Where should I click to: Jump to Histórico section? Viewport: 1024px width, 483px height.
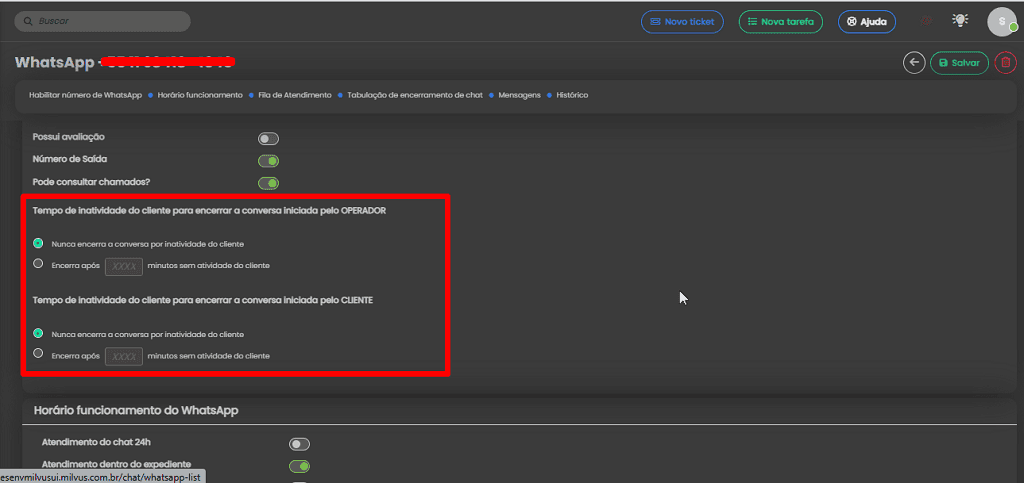572,95
